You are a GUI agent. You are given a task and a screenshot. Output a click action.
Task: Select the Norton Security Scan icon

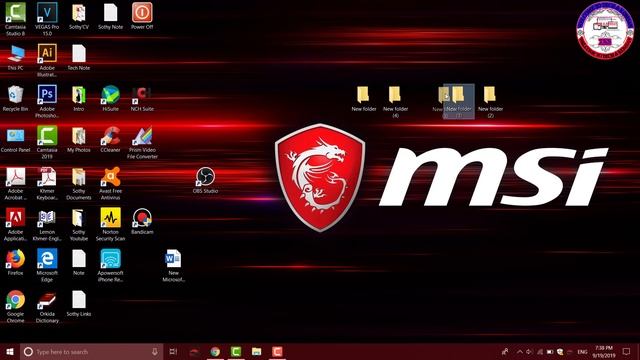tap(110, 218)
